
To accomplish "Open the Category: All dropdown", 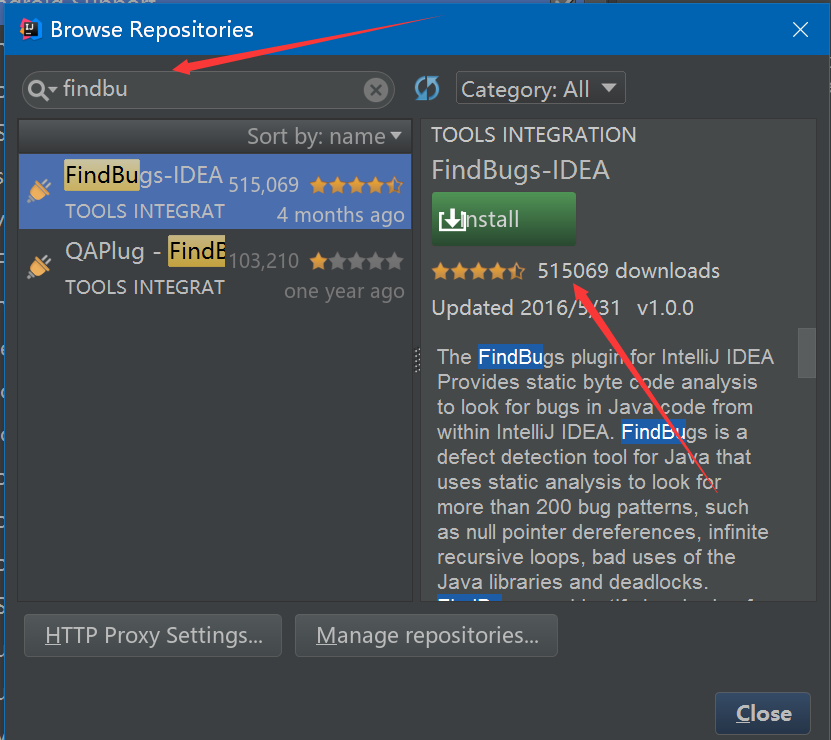I will (x=541, y=88).
